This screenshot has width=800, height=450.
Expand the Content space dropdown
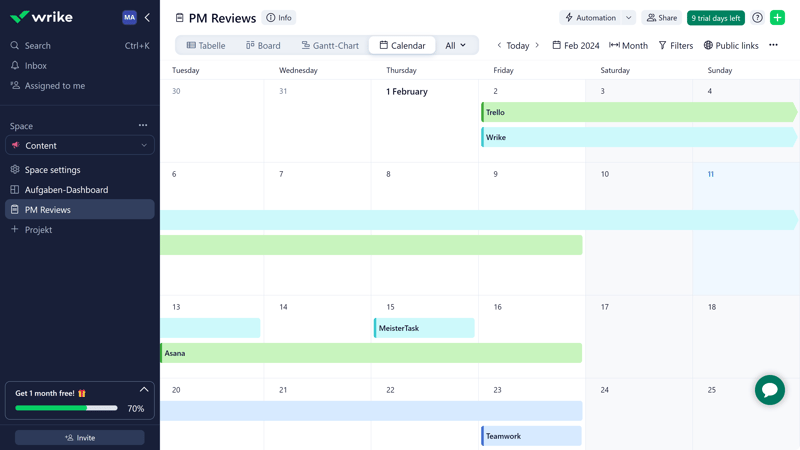tap(80, 145)
